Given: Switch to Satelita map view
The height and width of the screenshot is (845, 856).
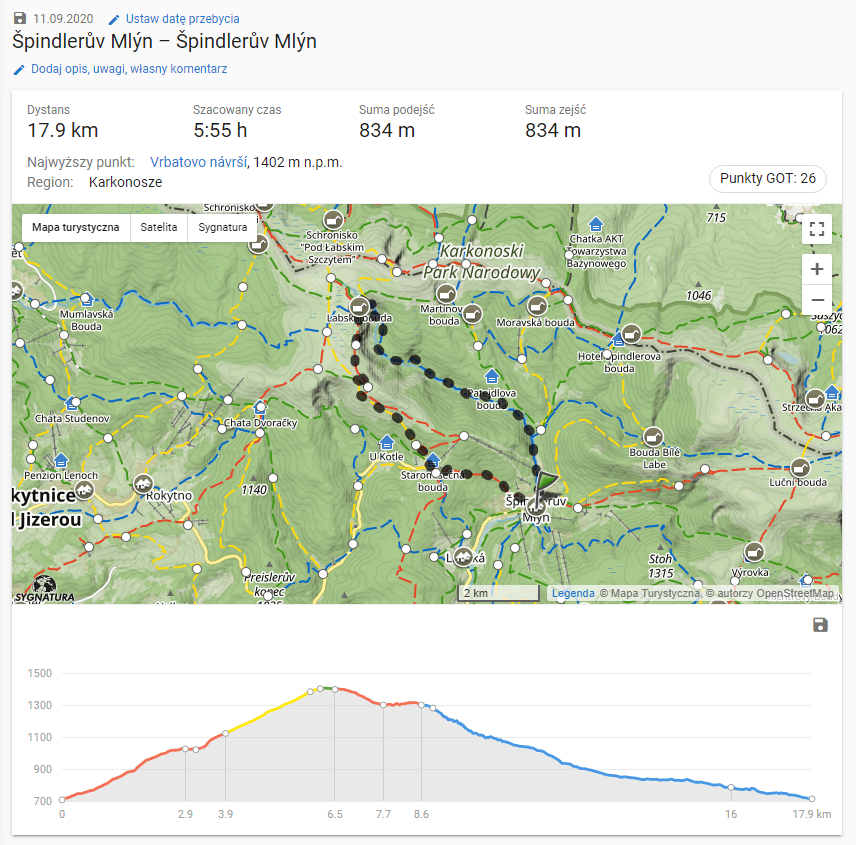Looking at the screenshot, I should click(x=160, y=227).
